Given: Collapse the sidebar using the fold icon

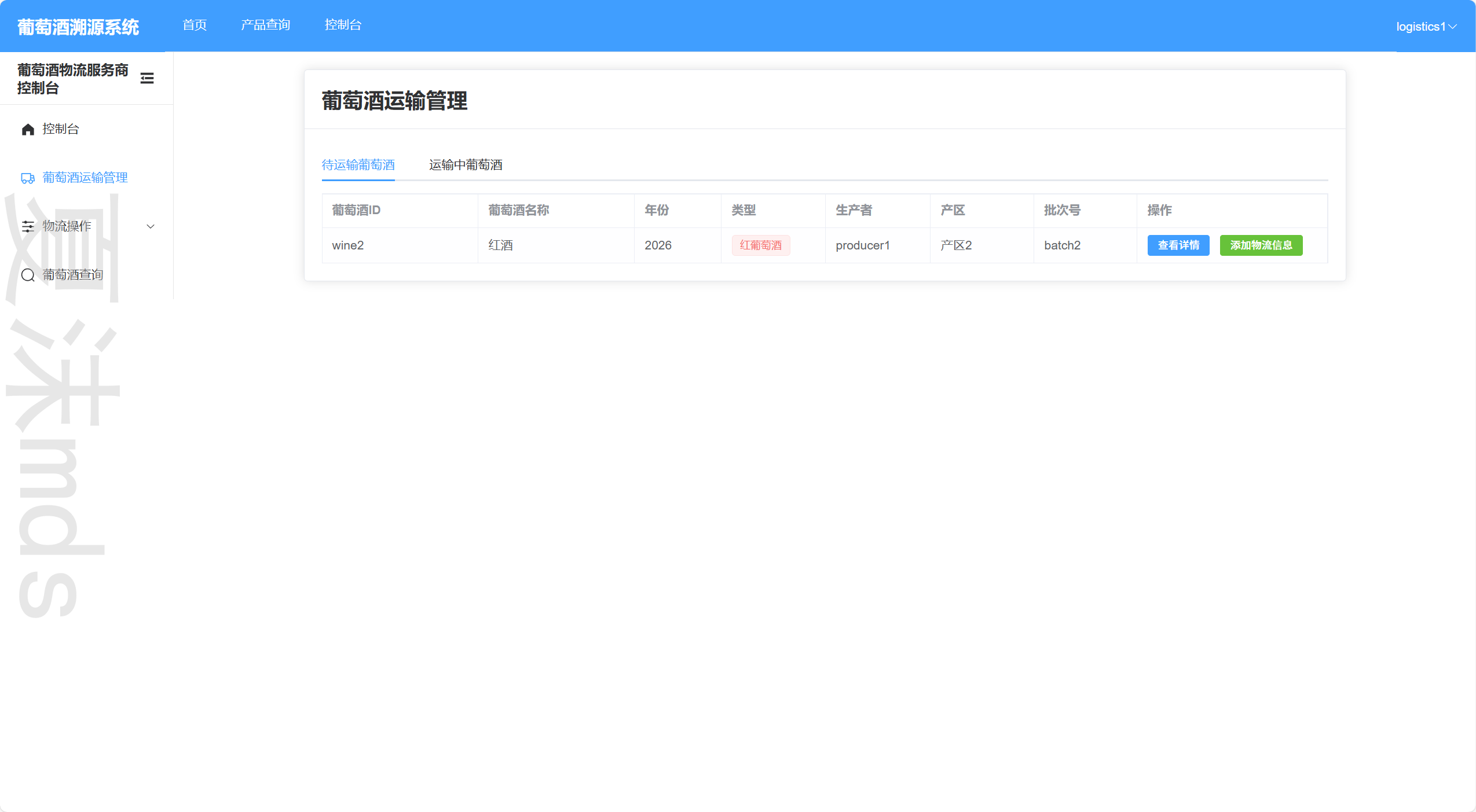Looking at the screenshot, I should tap(147, 78).
